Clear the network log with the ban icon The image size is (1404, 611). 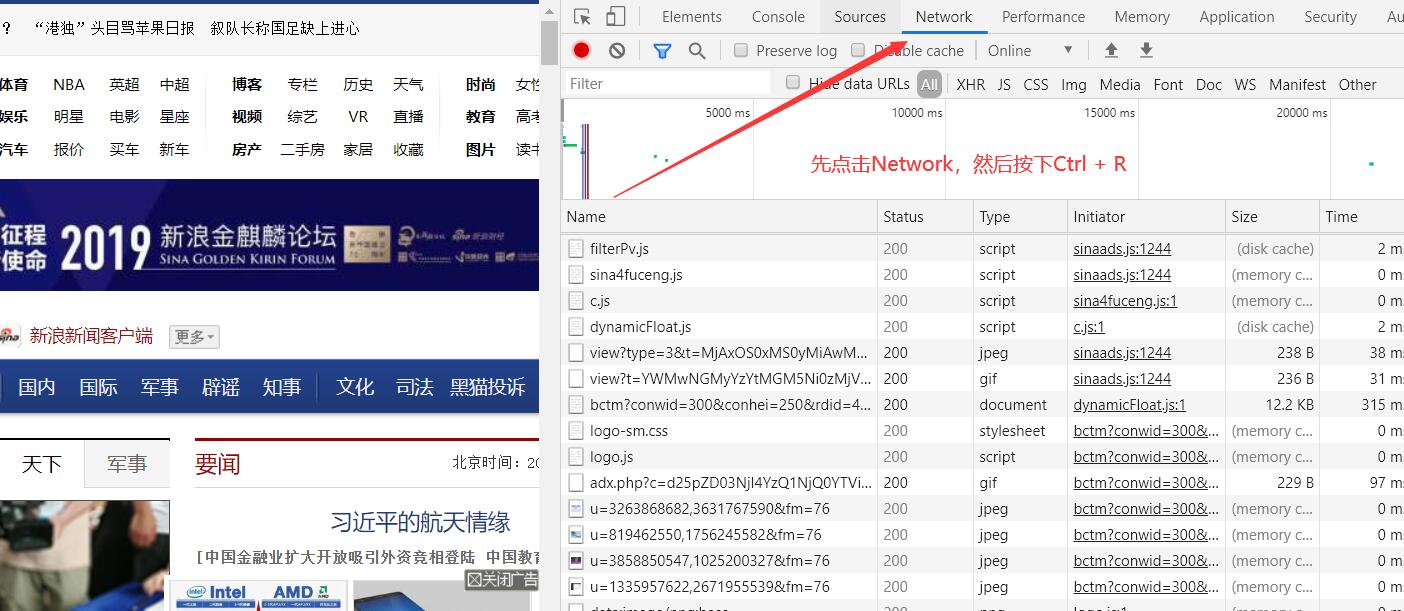coord(617,50)
